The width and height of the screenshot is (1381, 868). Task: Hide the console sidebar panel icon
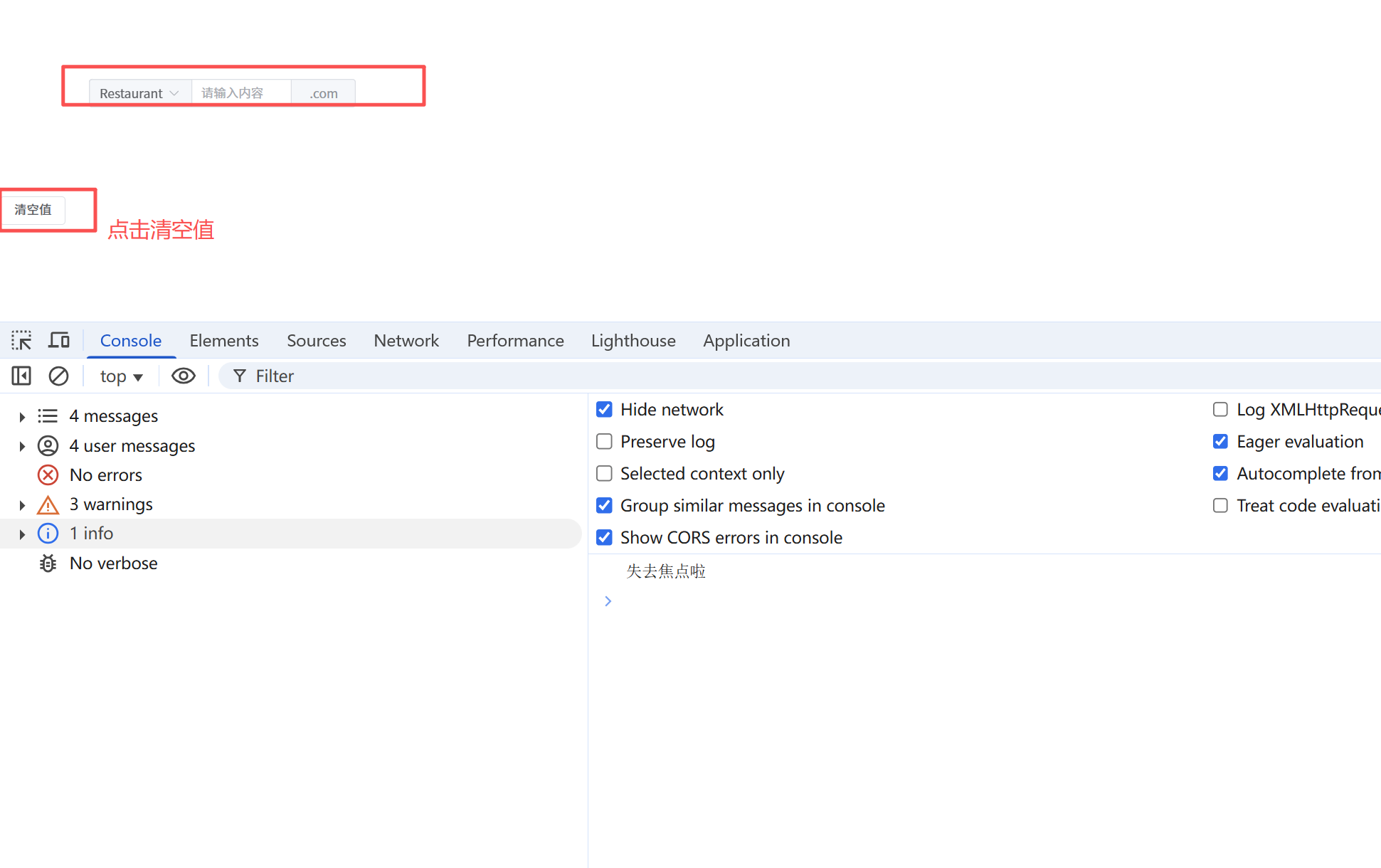pos(21,376)
